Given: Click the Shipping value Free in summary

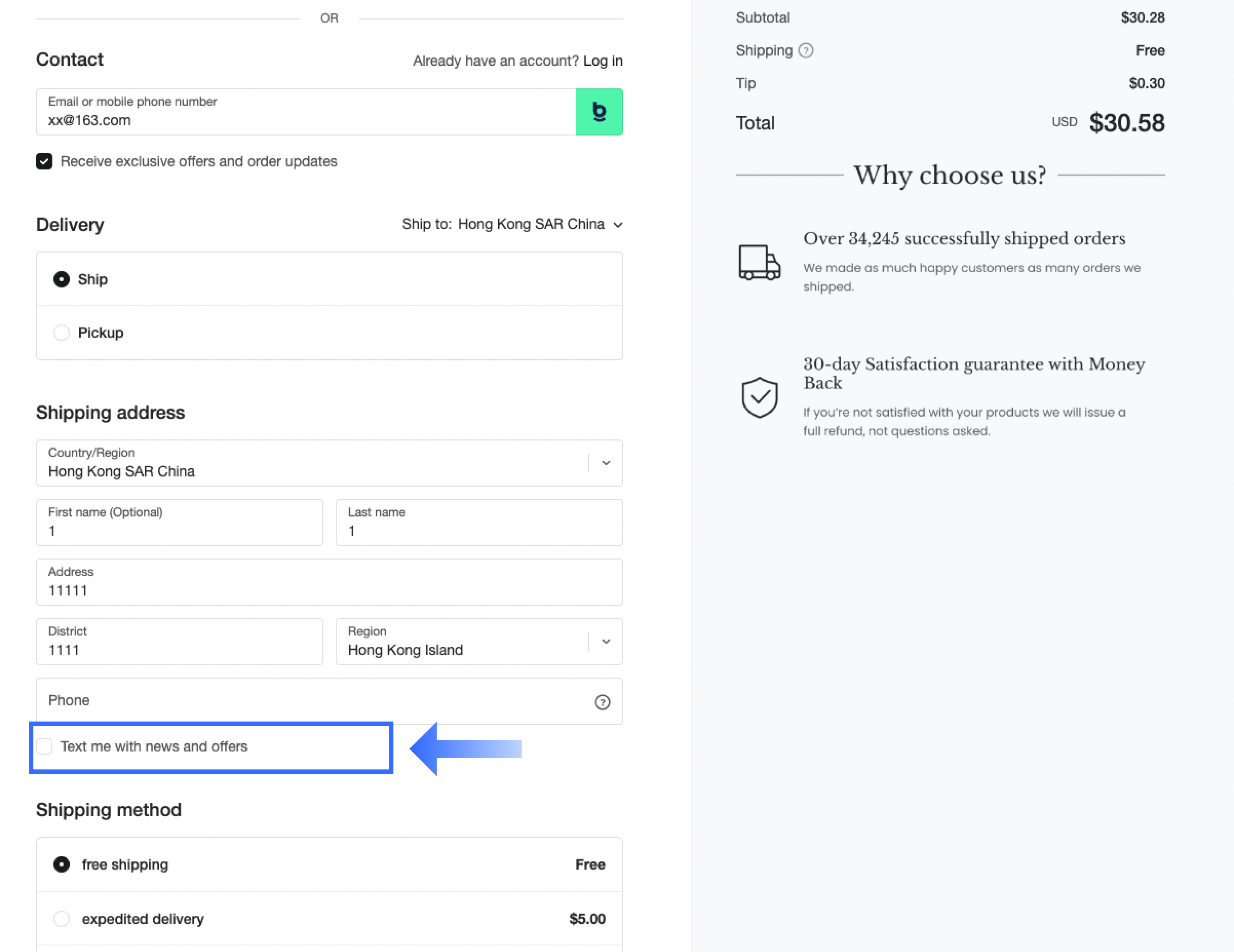Looking at the screenshot, I should pyautogui.click(x=1151, y=50).
